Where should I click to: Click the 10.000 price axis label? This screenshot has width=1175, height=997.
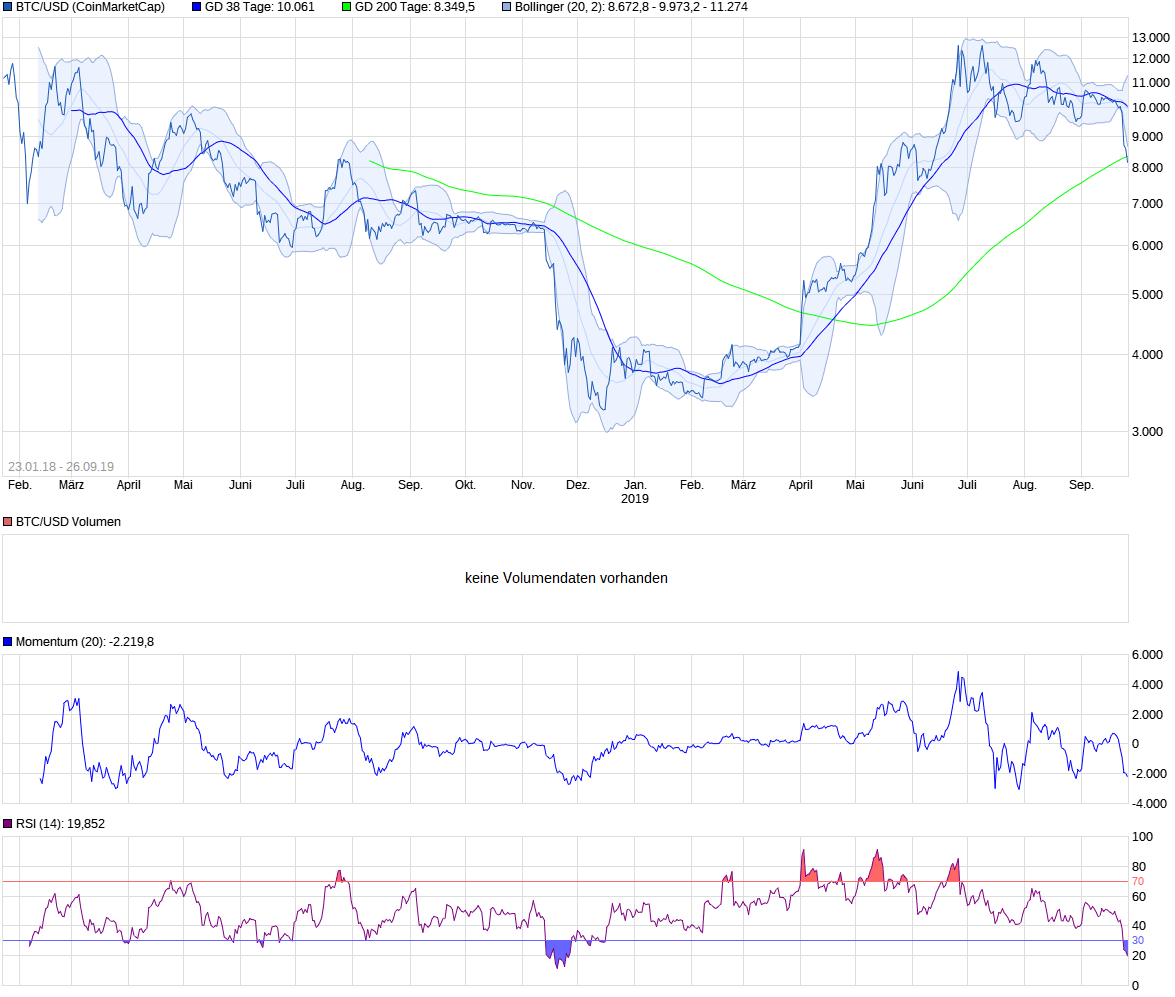[1150, 108]
